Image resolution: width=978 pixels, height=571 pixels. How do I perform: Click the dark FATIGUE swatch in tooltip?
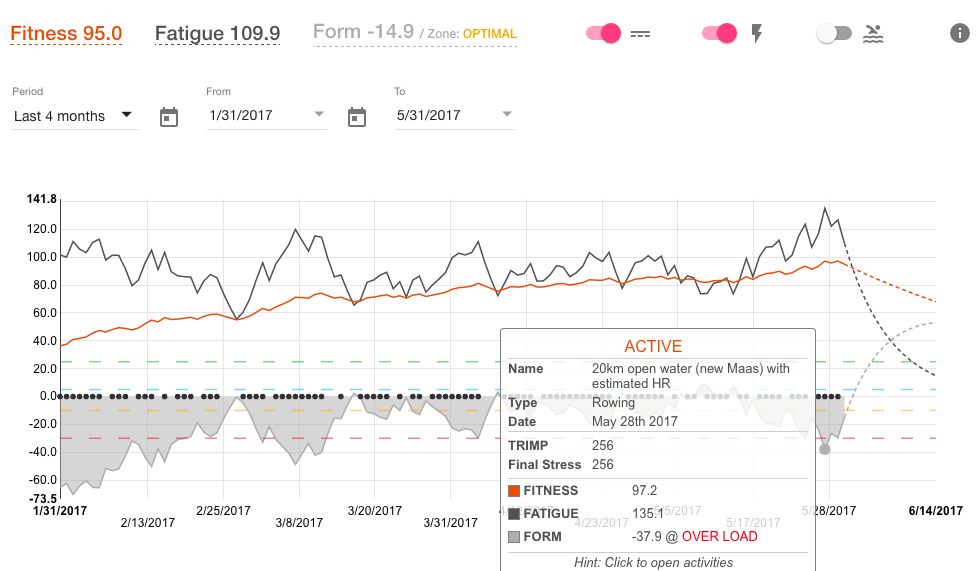pos(514,514)
